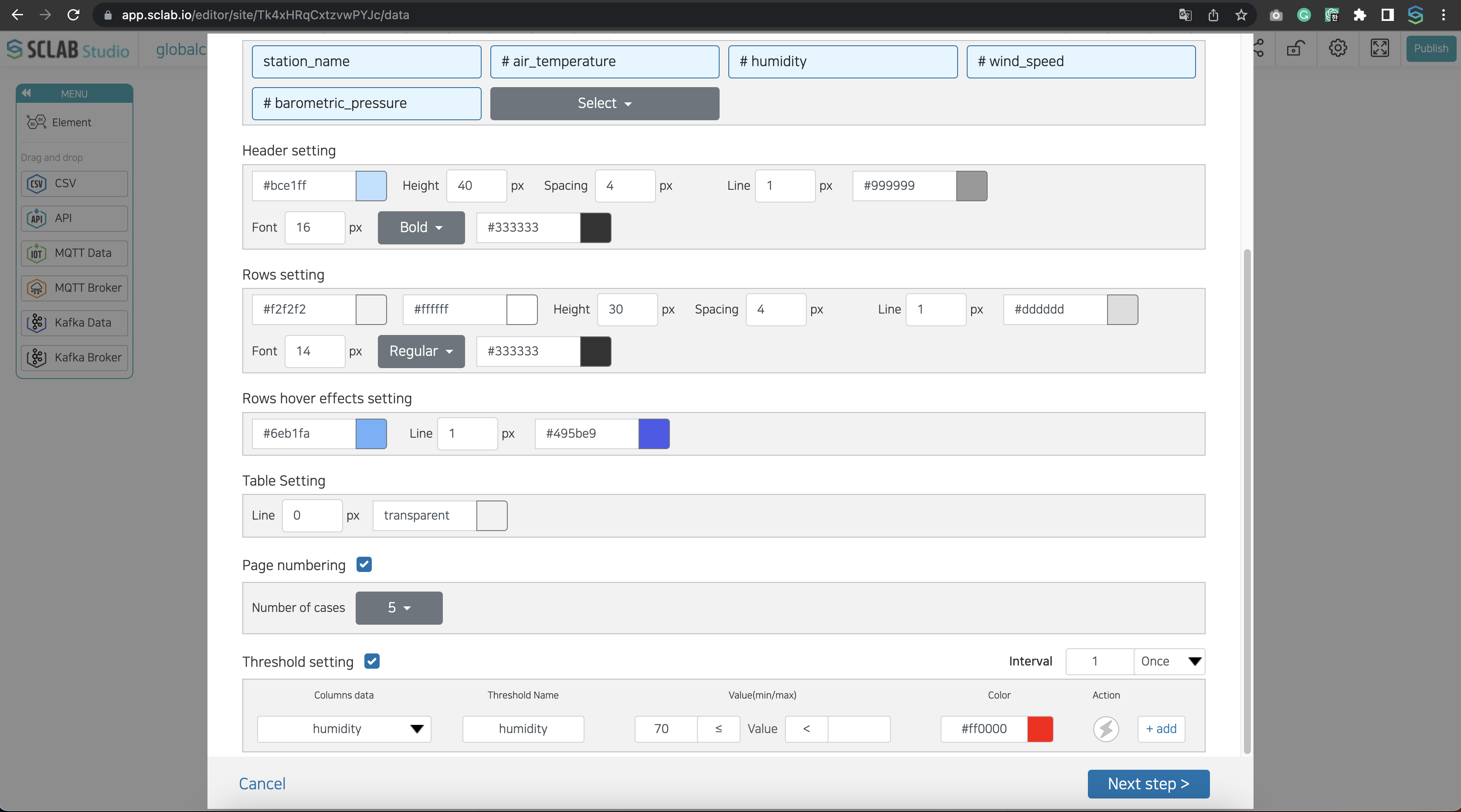The height and width of the screenshot is (812, 1461).
Task: Click the browser back arrow
Action: tap(17, 15)
